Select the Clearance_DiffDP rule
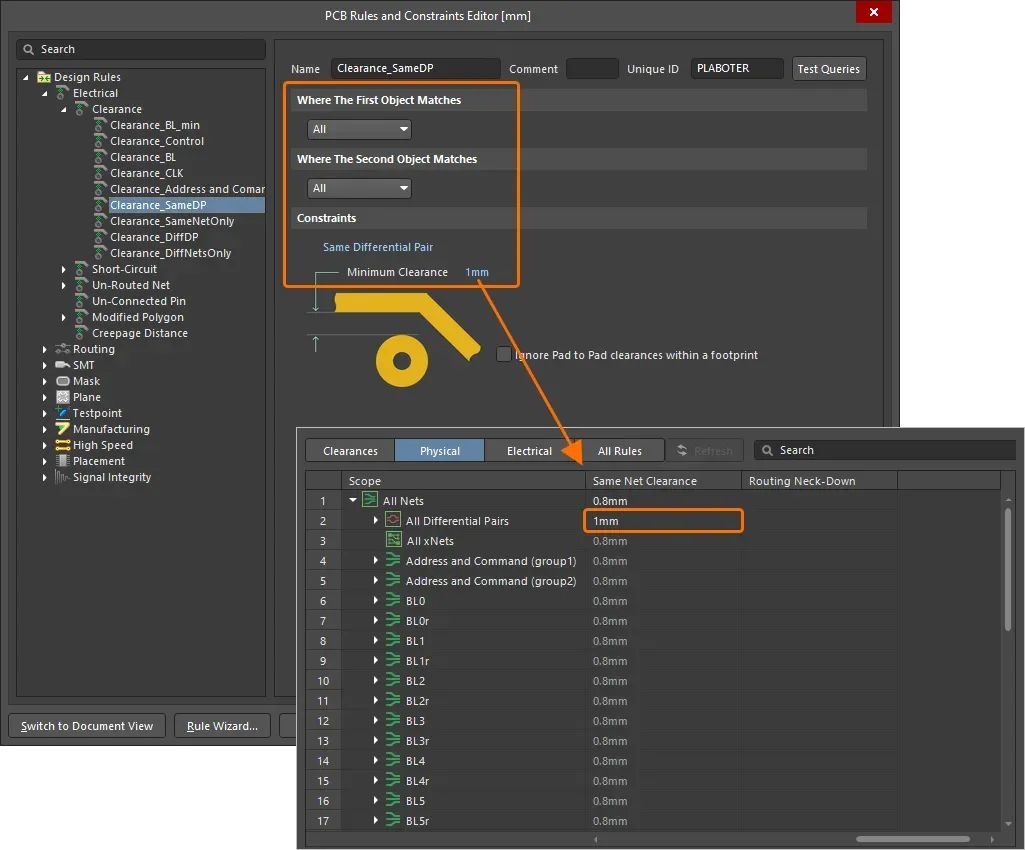 click(x=154, y=237)
